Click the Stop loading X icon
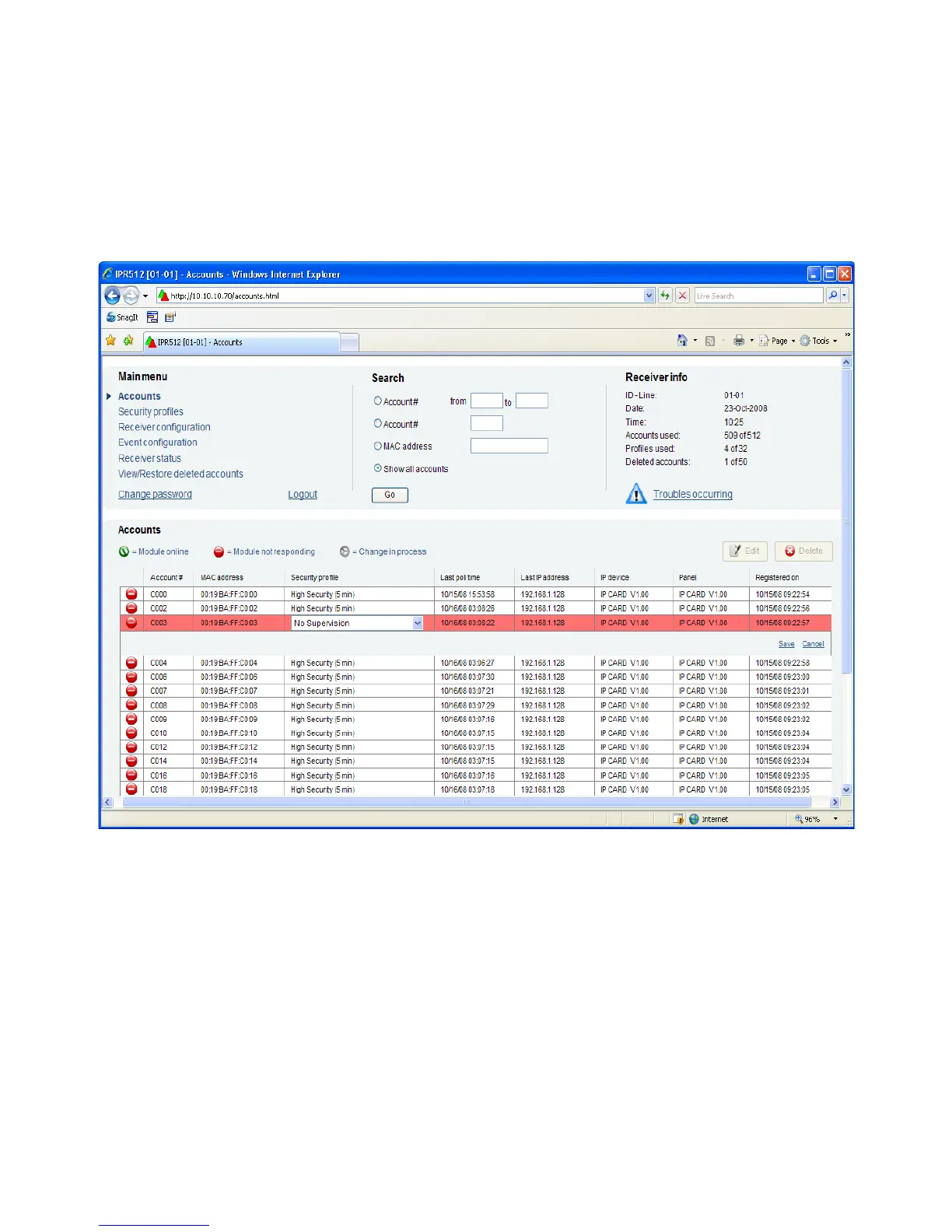952x1232 pixels. coord(682,296)
